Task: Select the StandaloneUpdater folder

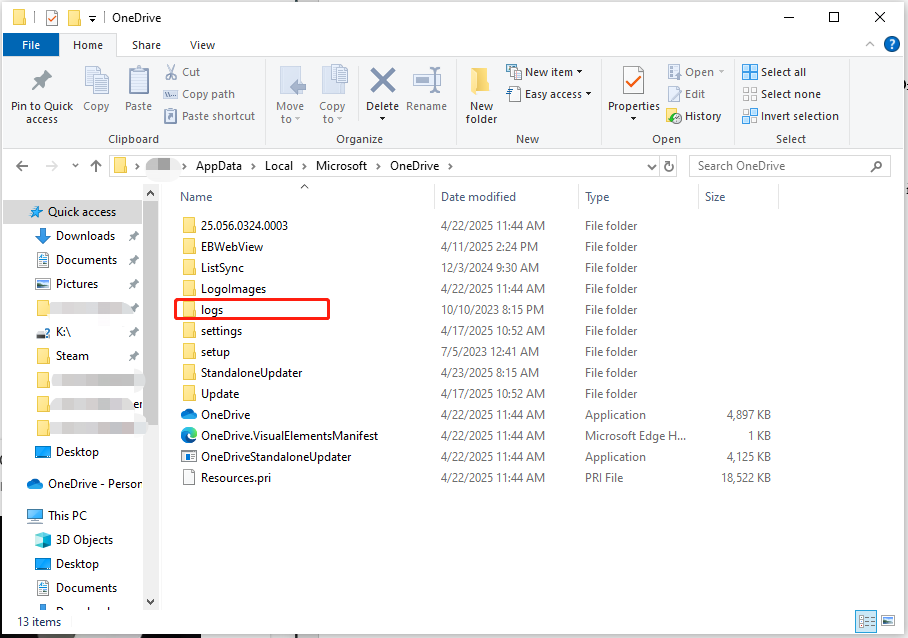Action: pyautogui.click(x=251, y=373)
